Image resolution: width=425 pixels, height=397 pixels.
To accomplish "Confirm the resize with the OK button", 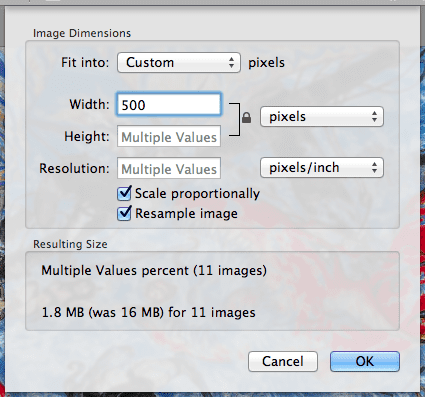I will point(365,361).
